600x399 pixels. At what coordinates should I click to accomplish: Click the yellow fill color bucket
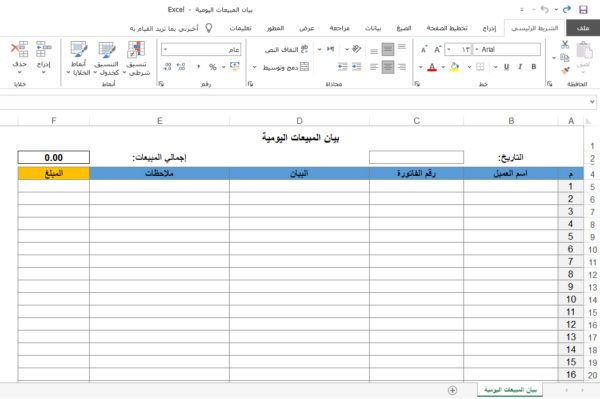(x=454, y=67)
